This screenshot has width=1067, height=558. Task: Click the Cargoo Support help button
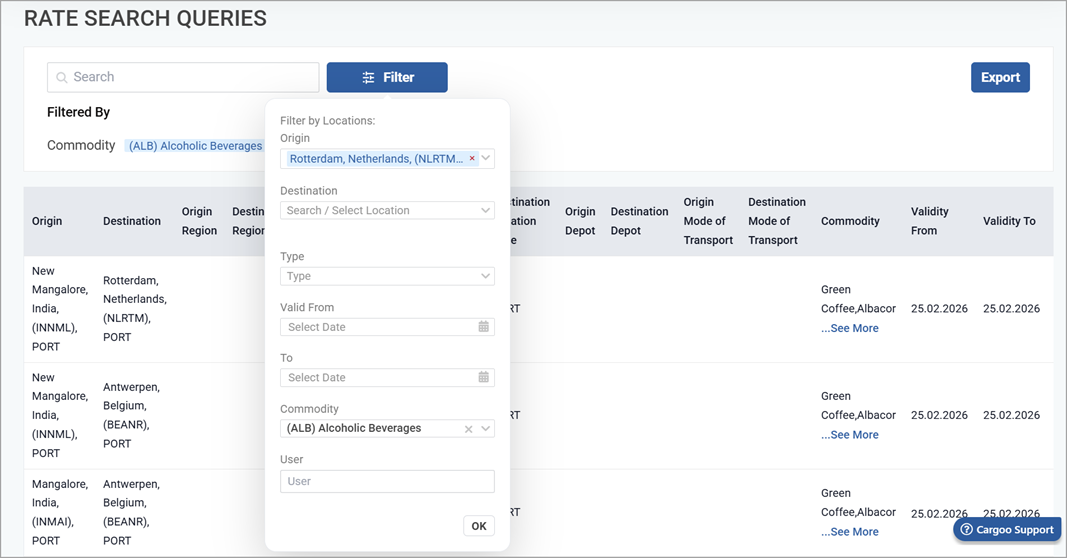point(1007,529)
